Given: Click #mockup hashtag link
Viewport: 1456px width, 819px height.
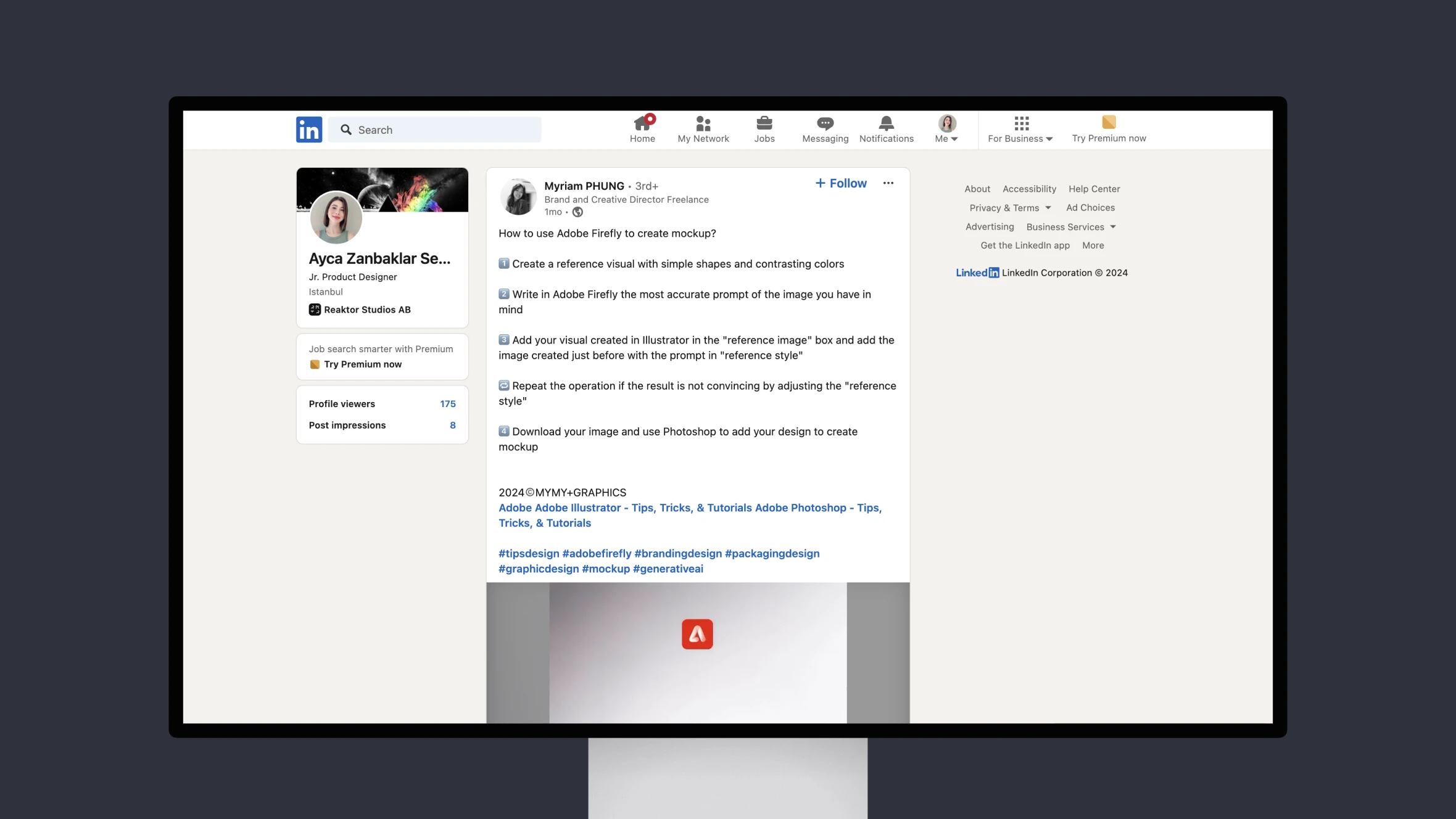Looking at the screenshot, I should click(605, 568).
